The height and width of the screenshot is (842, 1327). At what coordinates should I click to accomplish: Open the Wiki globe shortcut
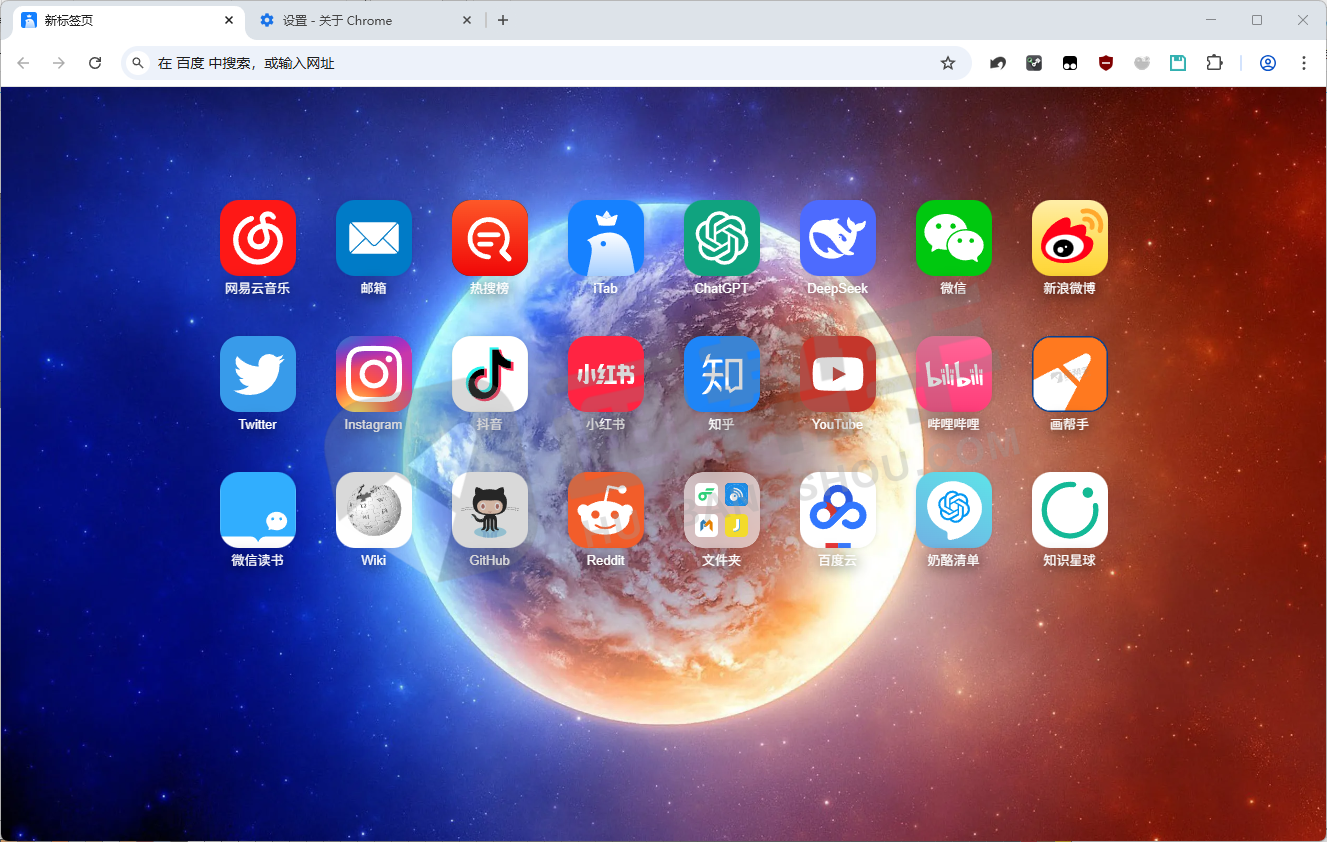374,510
